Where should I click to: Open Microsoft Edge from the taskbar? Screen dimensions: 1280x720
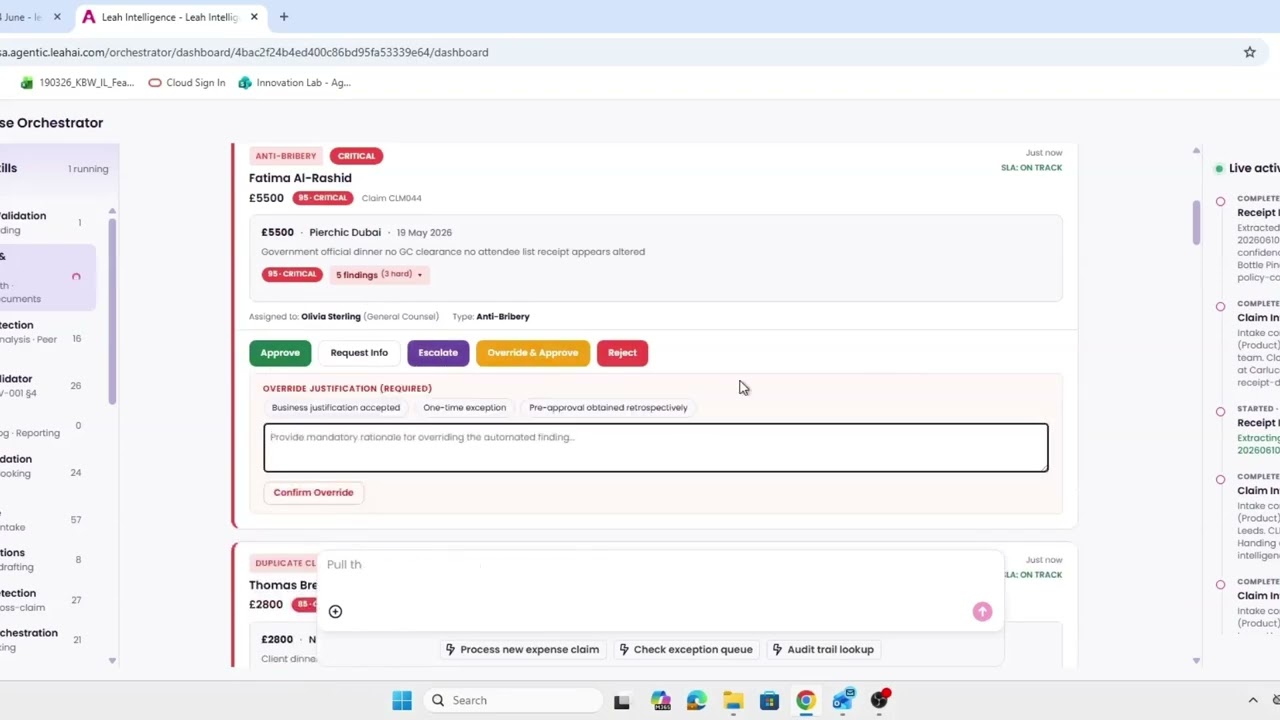[697, 700]
